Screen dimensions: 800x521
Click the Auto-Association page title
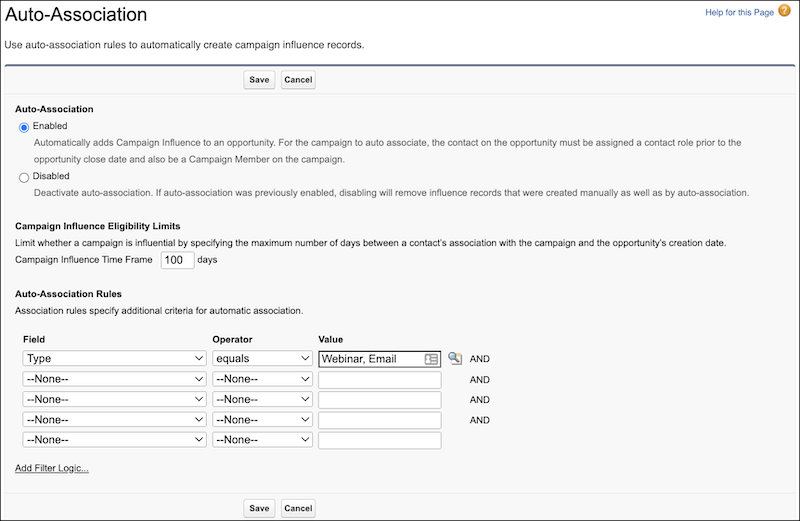coord(76,14)
